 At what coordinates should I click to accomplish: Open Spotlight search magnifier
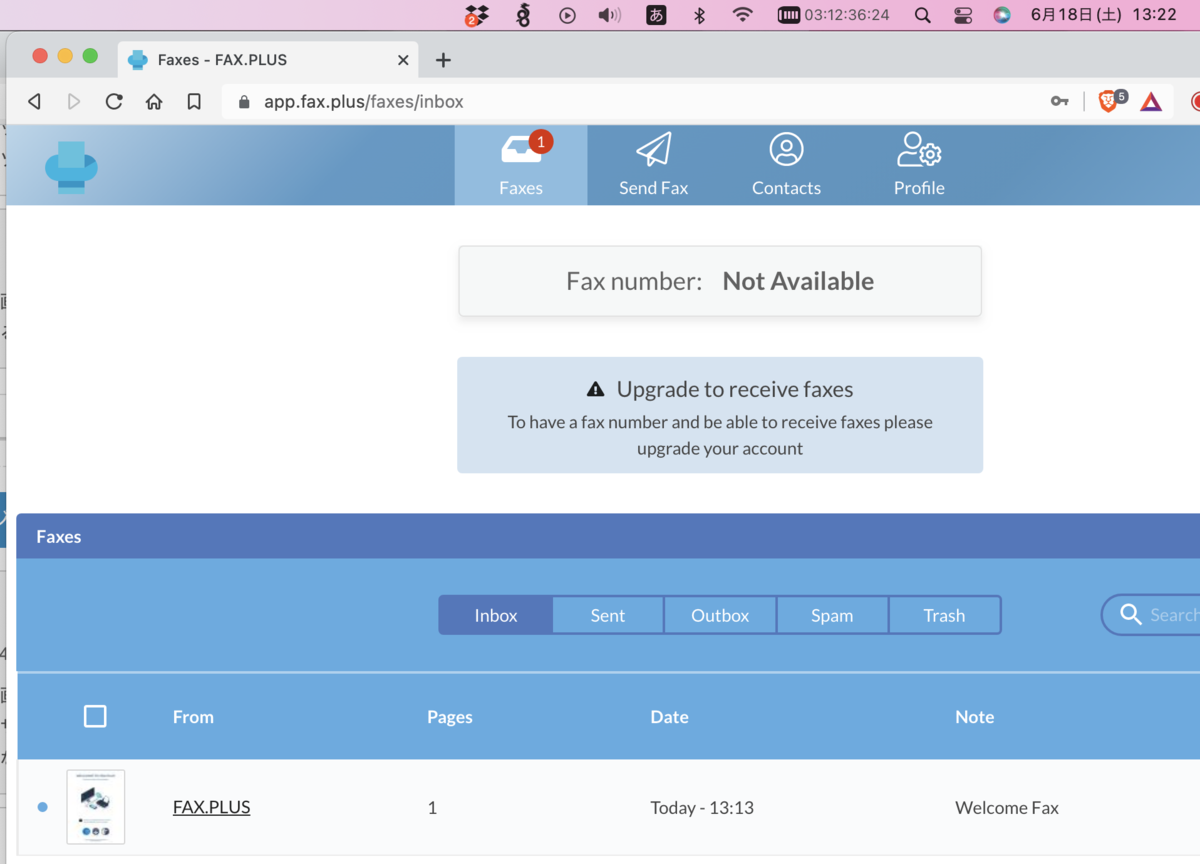[x=923, y=15]
